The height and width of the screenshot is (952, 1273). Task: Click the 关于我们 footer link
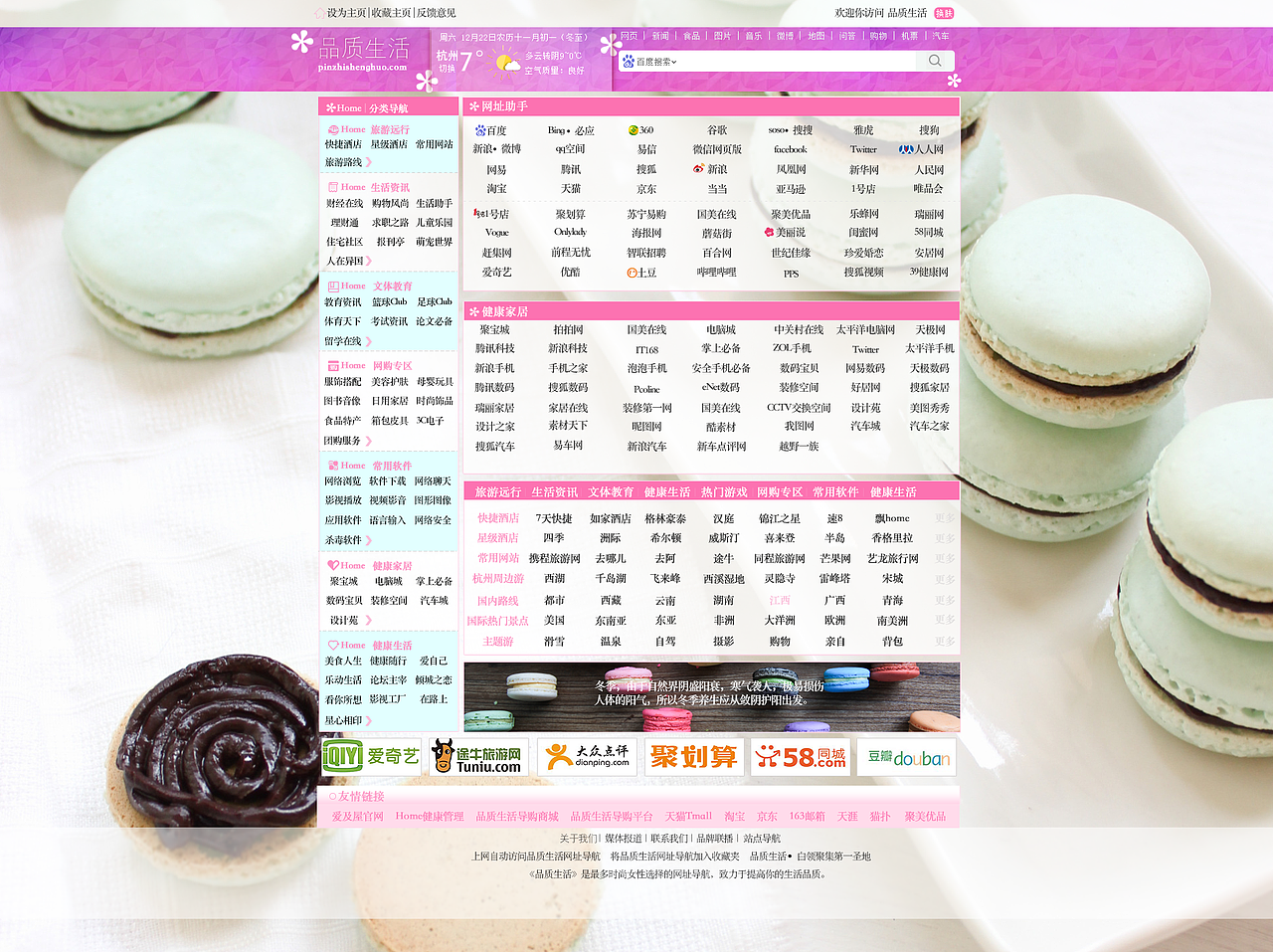[x=578, y=839]
